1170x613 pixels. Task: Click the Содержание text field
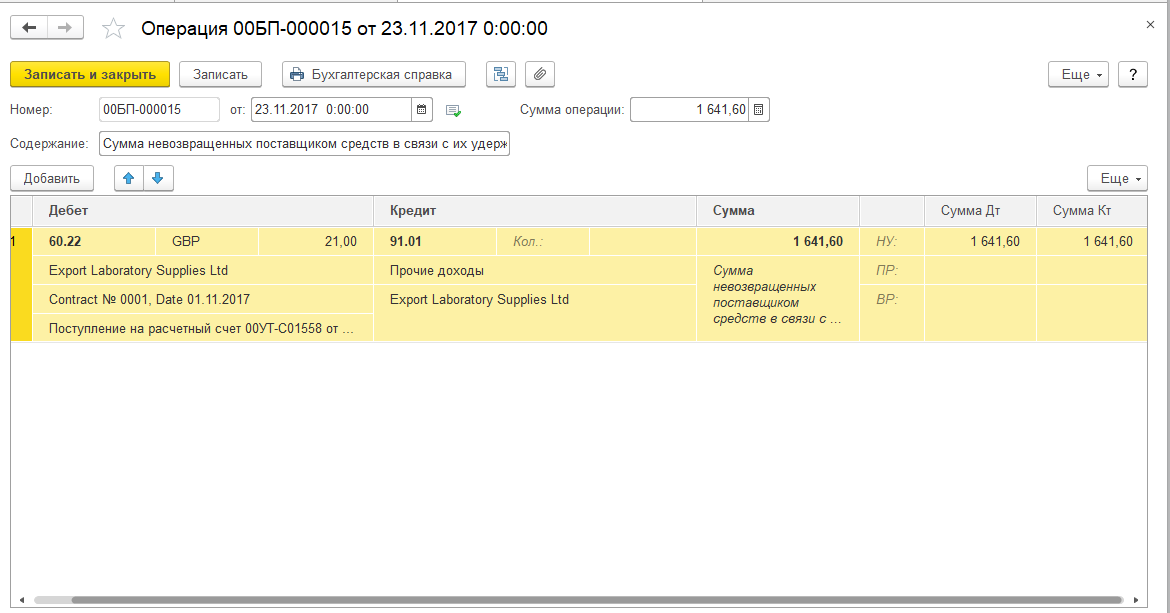pos(305,144)
